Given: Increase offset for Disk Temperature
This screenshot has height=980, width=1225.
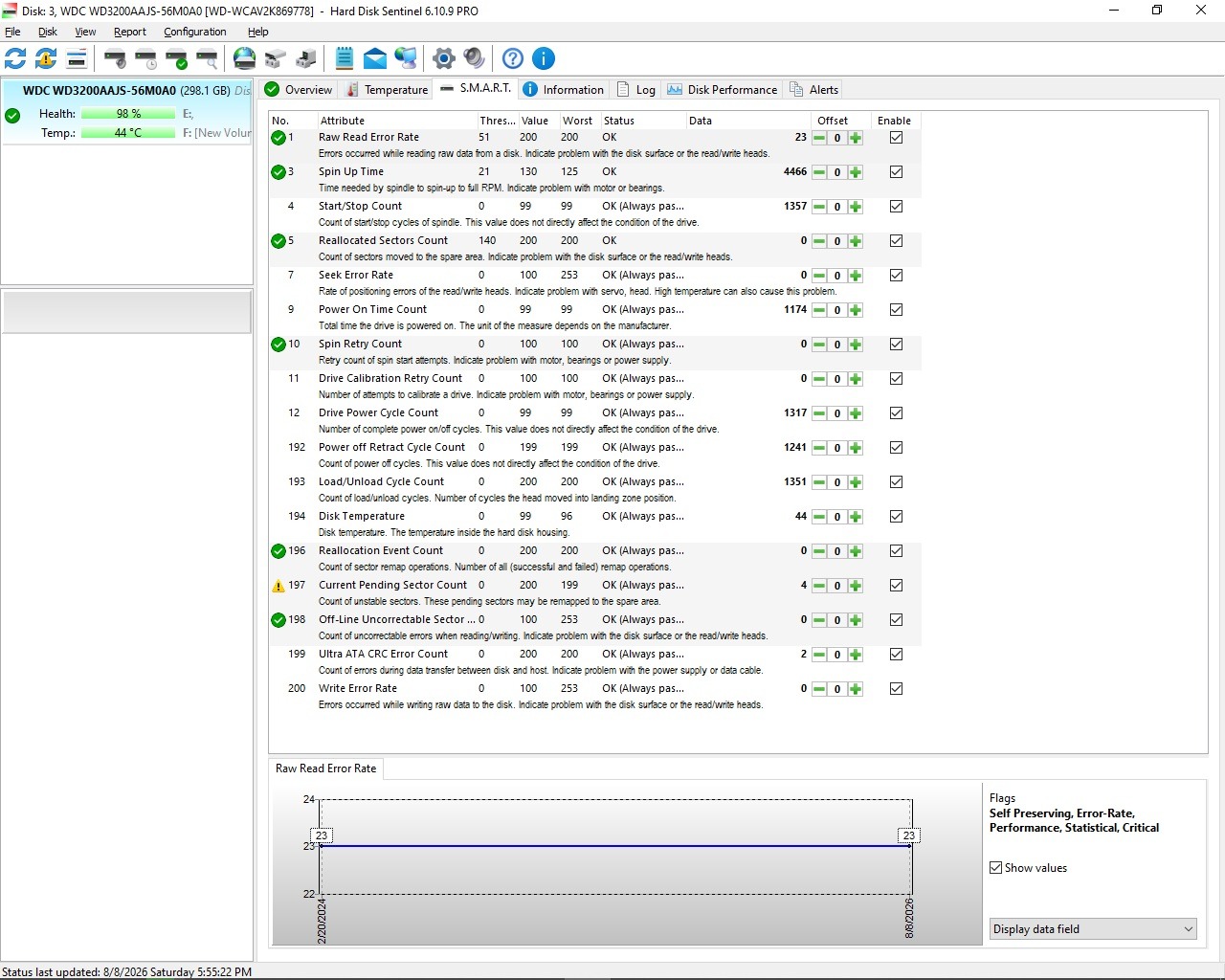Looking at the screenshot, I should (x=856, y=517).
